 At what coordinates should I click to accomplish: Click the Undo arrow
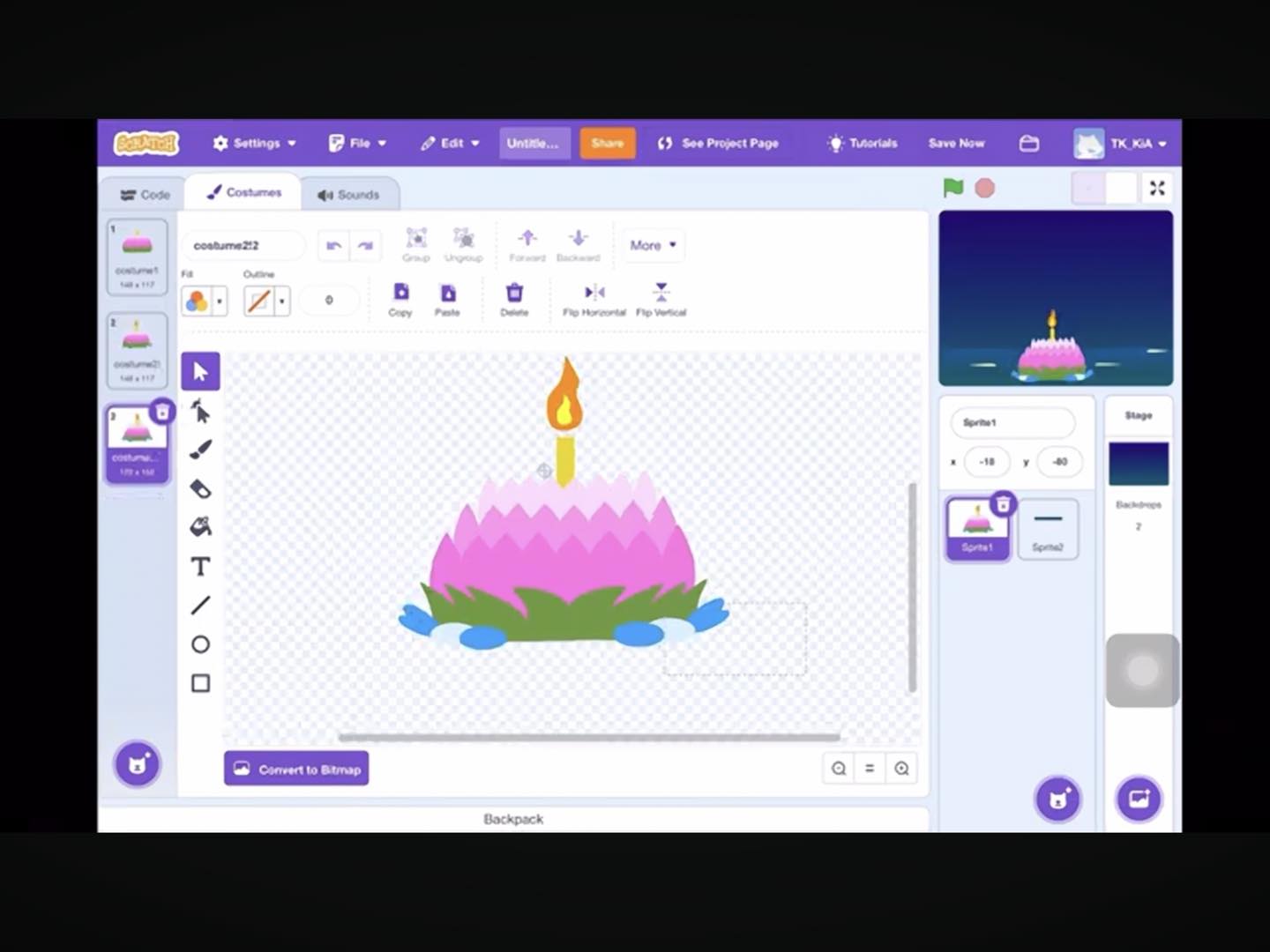(x=333, y=246)
